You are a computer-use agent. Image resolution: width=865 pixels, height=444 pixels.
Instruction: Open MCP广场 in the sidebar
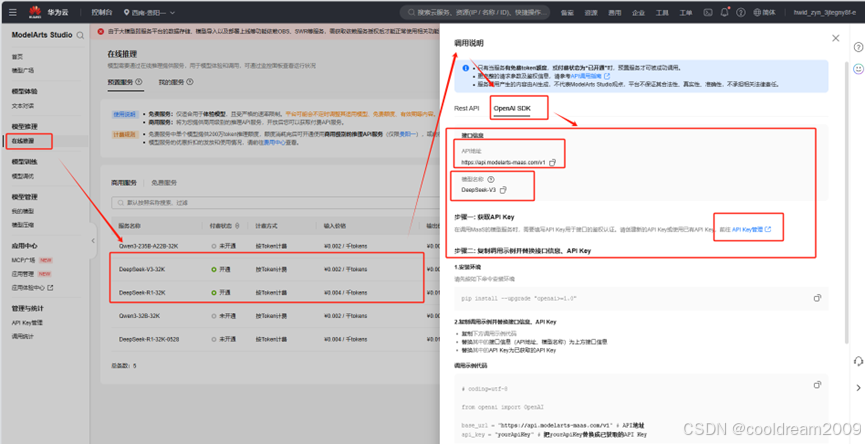(x=24, y=260)
